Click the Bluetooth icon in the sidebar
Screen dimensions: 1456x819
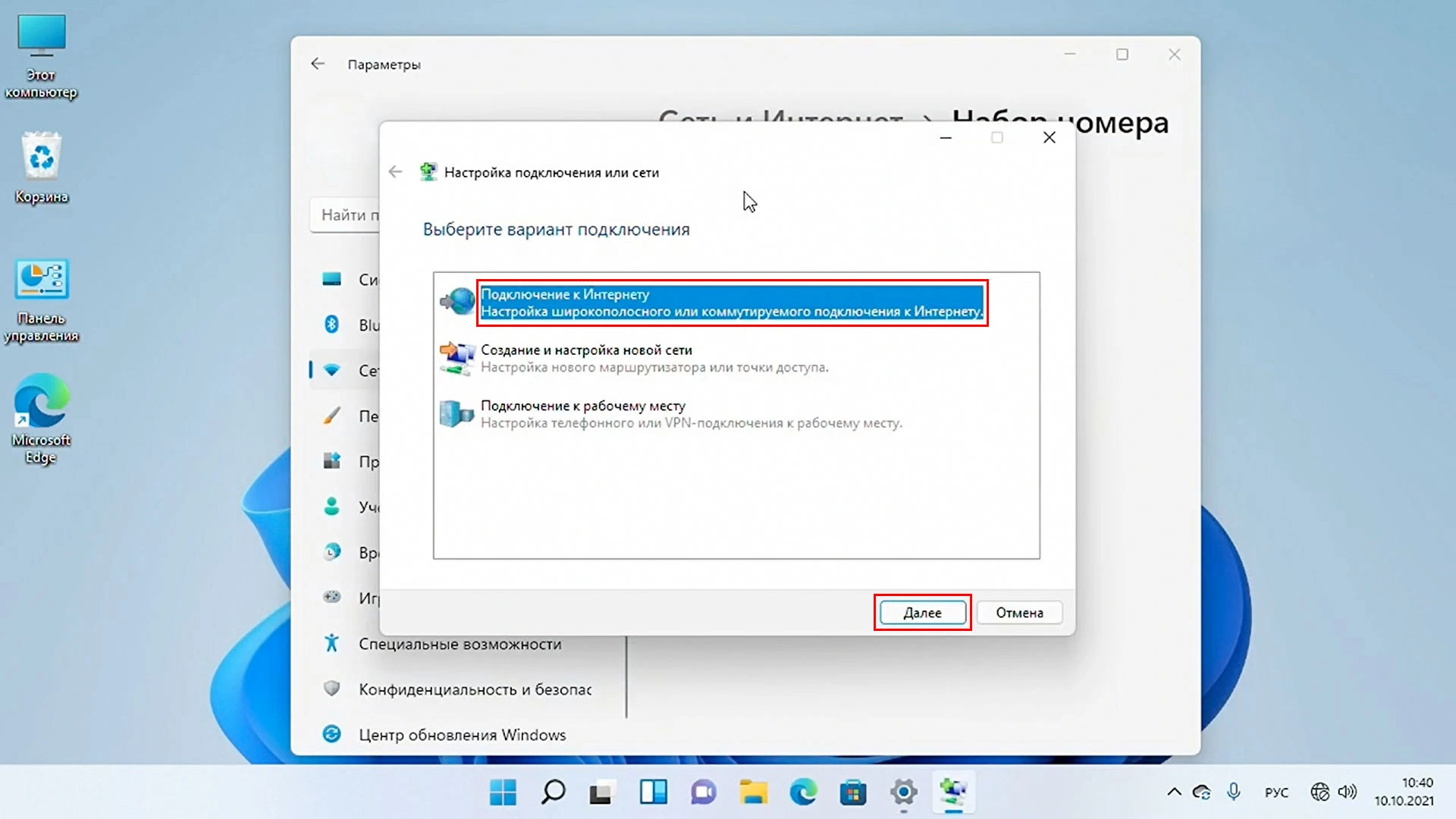tap(331, 325)
